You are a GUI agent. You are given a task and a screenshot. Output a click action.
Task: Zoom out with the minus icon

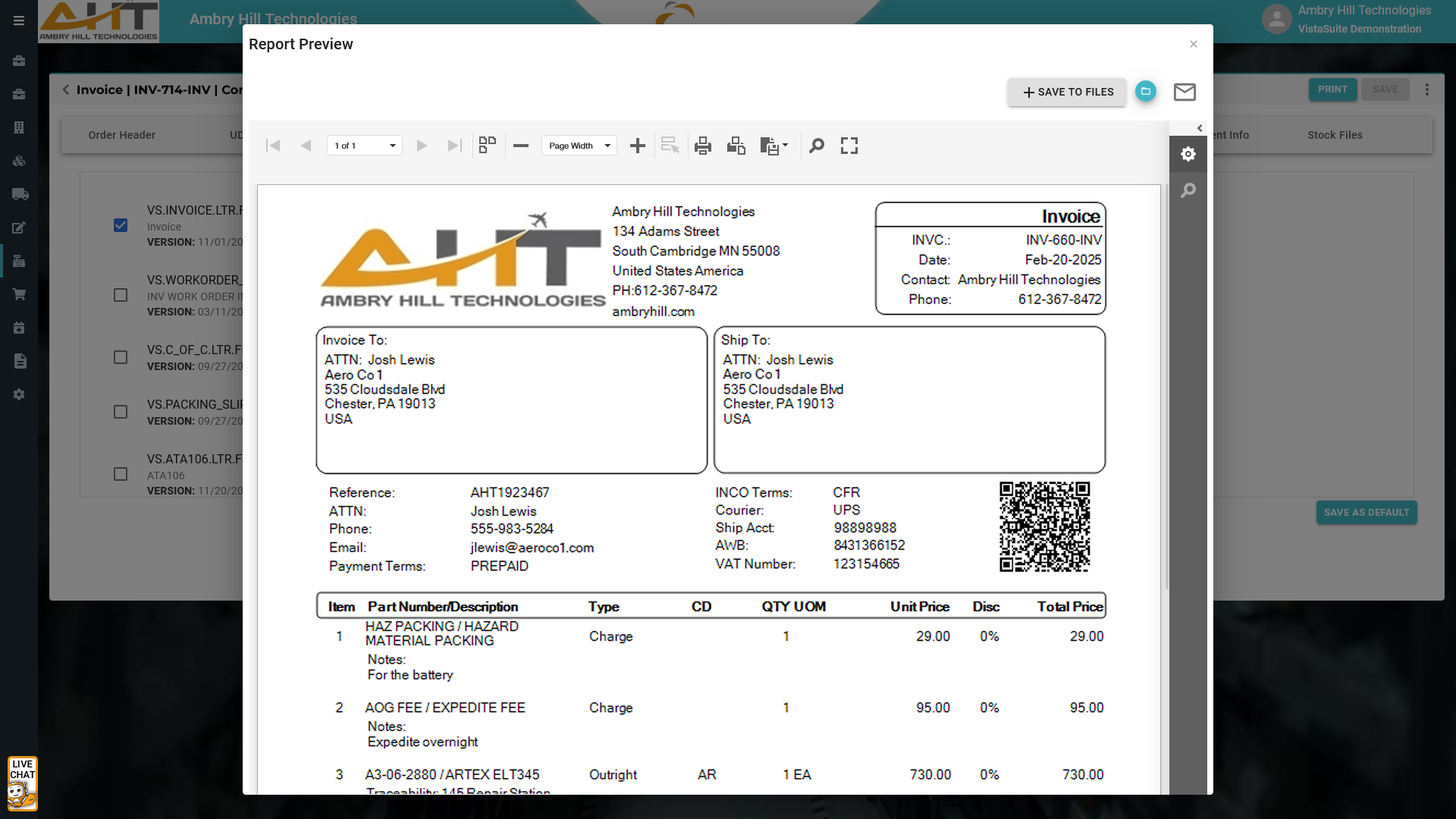pyautogui.click(x=521, y=146)
